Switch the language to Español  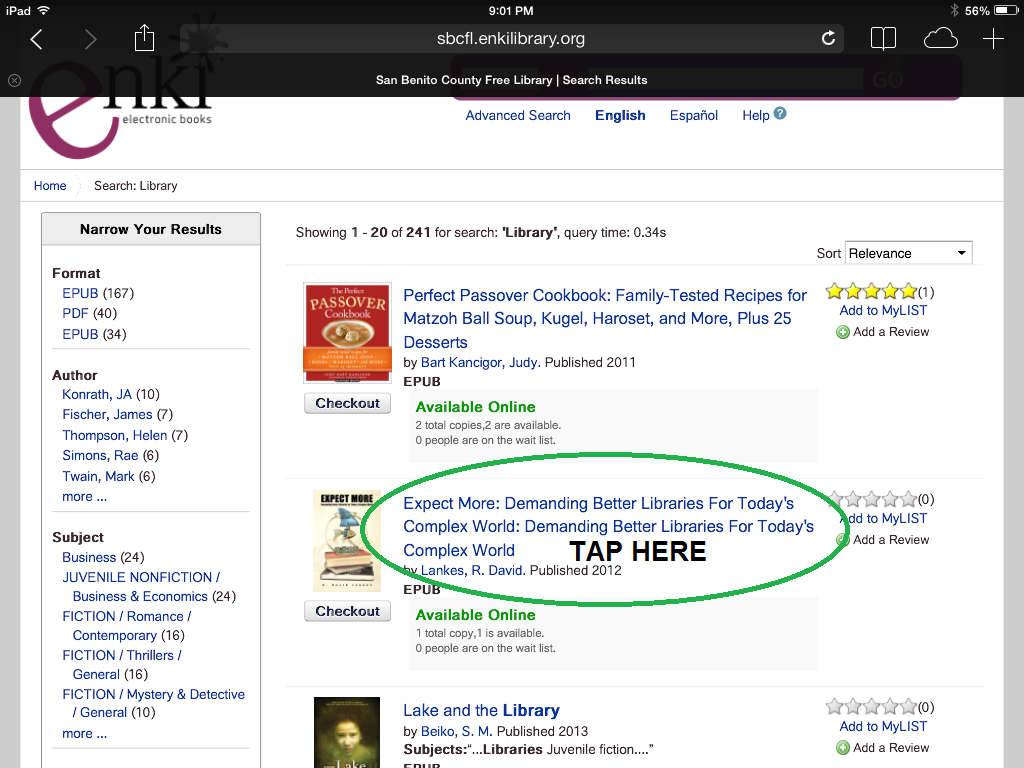point(694,116)
